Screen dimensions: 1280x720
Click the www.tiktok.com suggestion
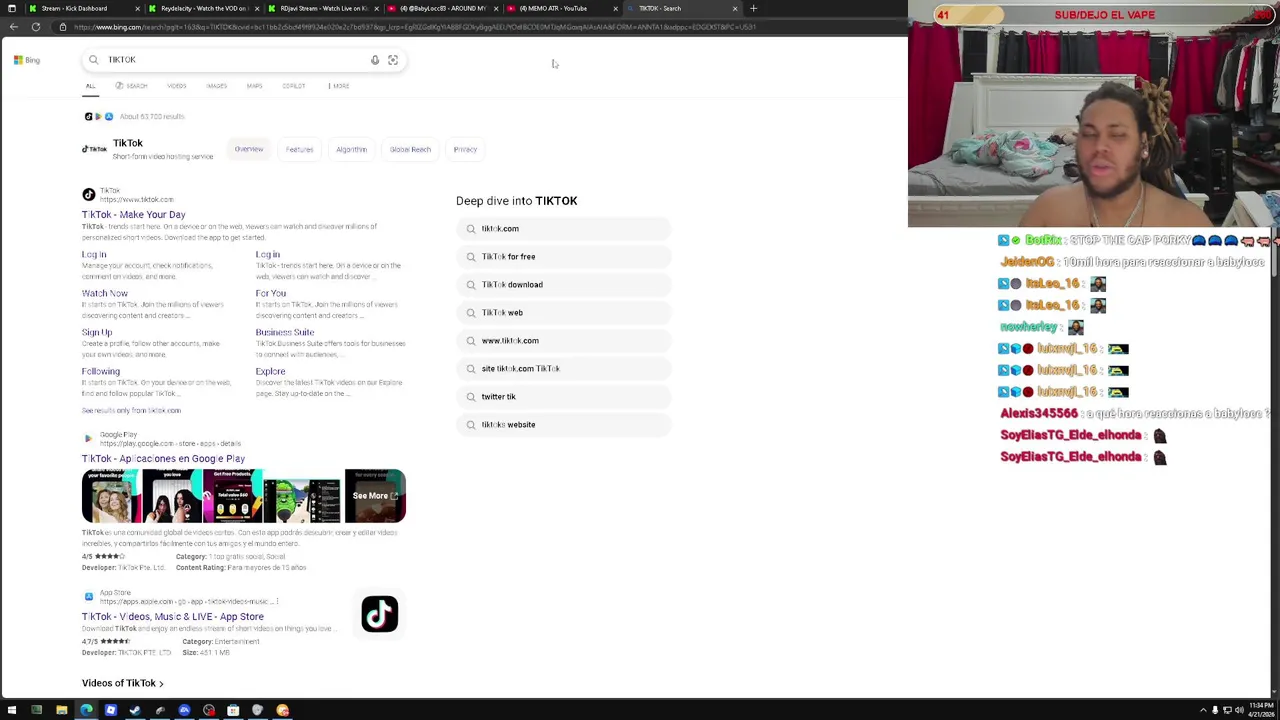tap(563, 341)
